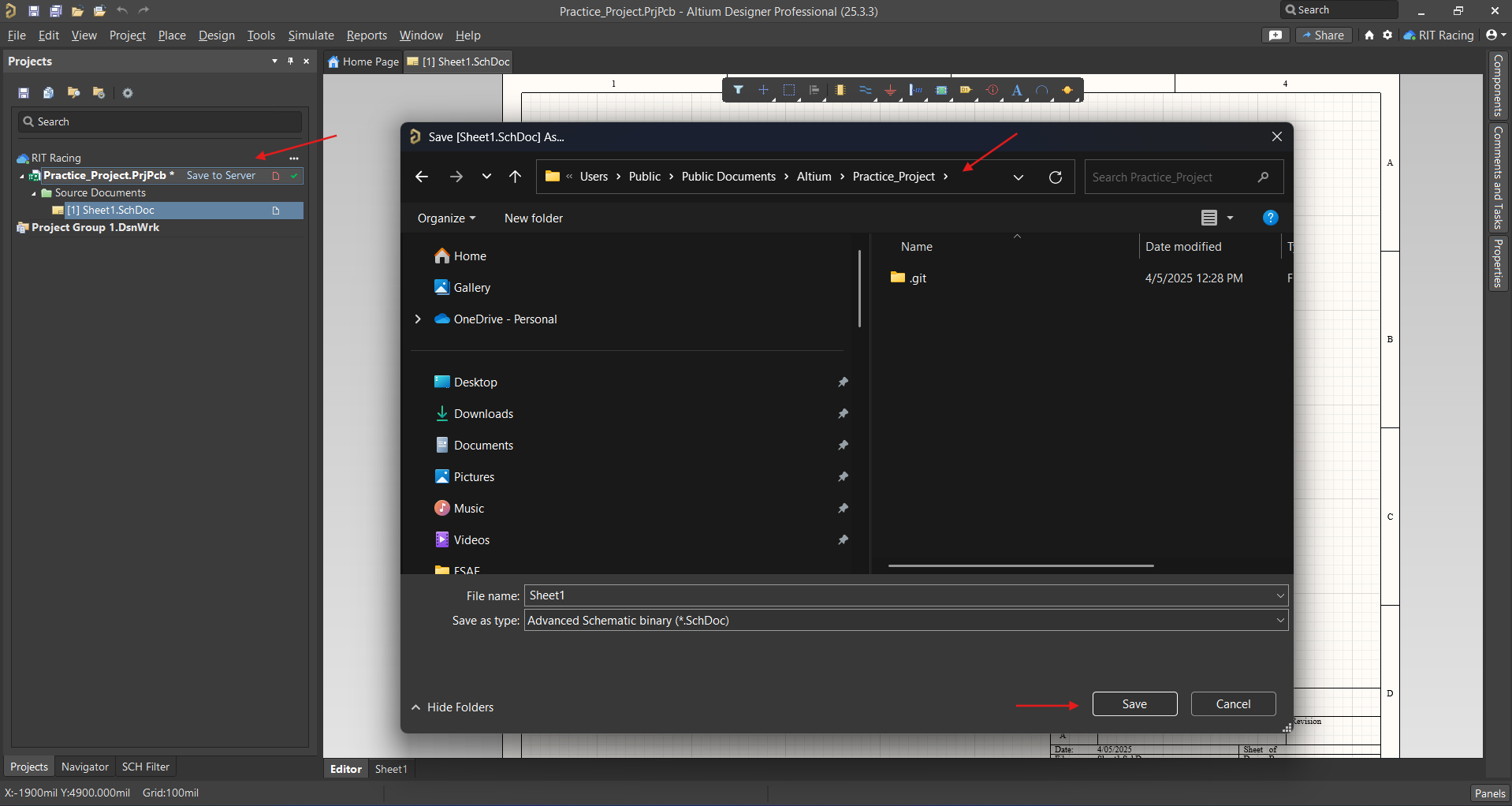Open the File name dropdown arrow
Image resolution: width=1512 pixels, height=806 pixels.
[1280, 595]
